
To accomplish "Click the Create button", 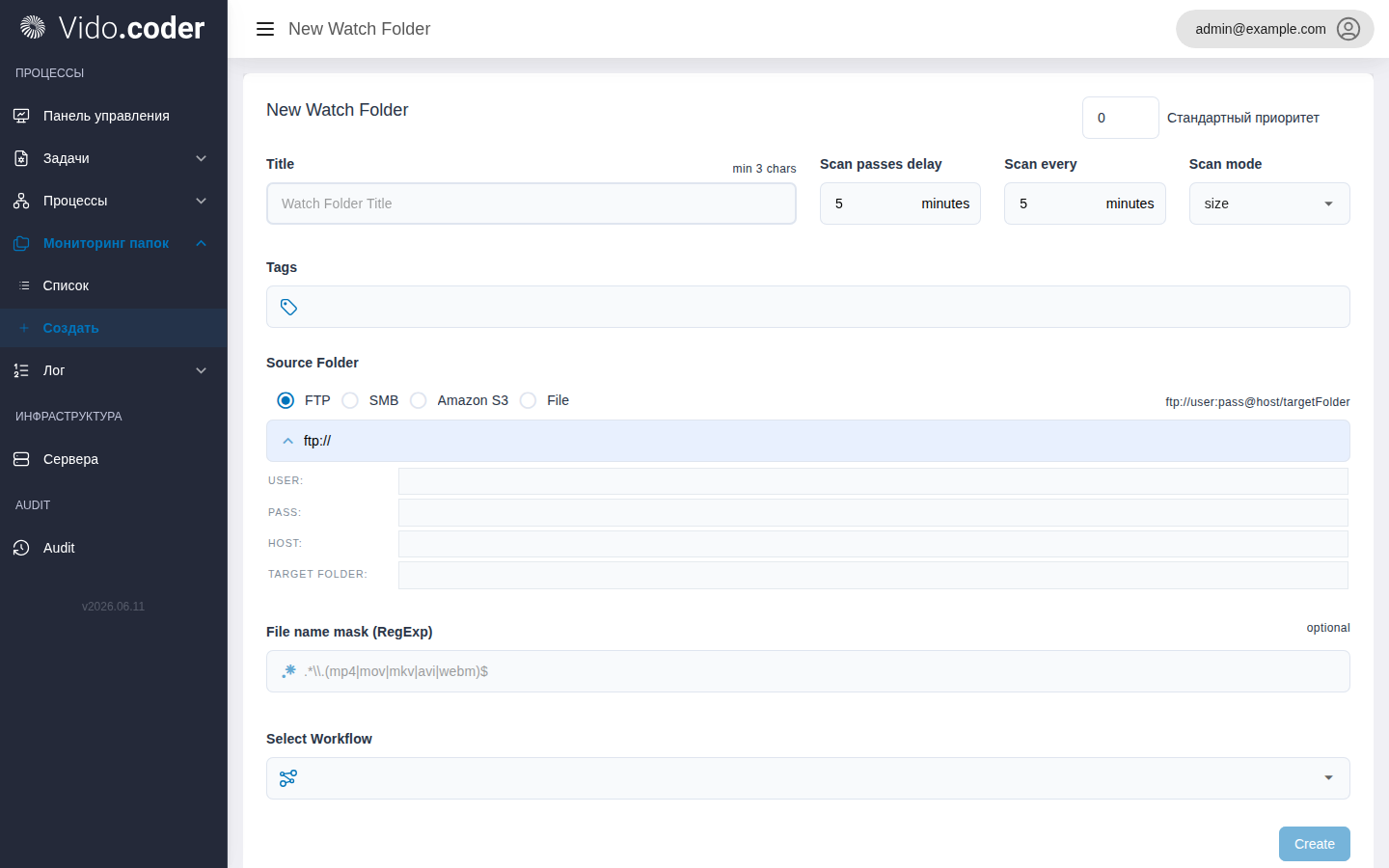I will point(1315,844).
